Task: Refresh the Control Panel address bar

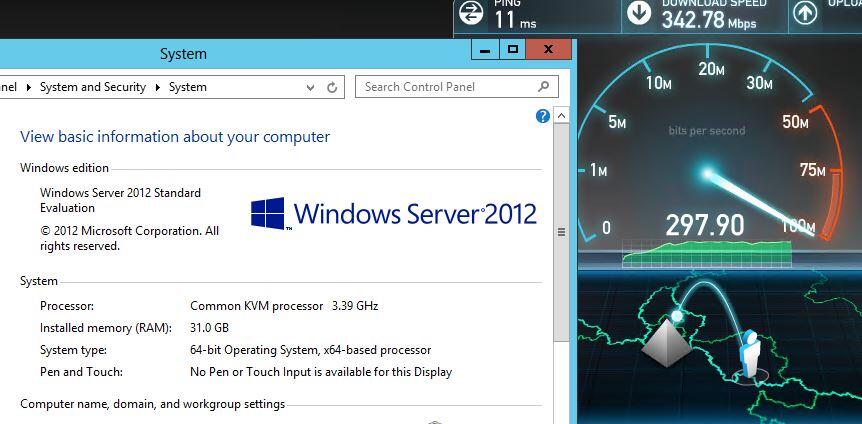Action: coord(331,87)
